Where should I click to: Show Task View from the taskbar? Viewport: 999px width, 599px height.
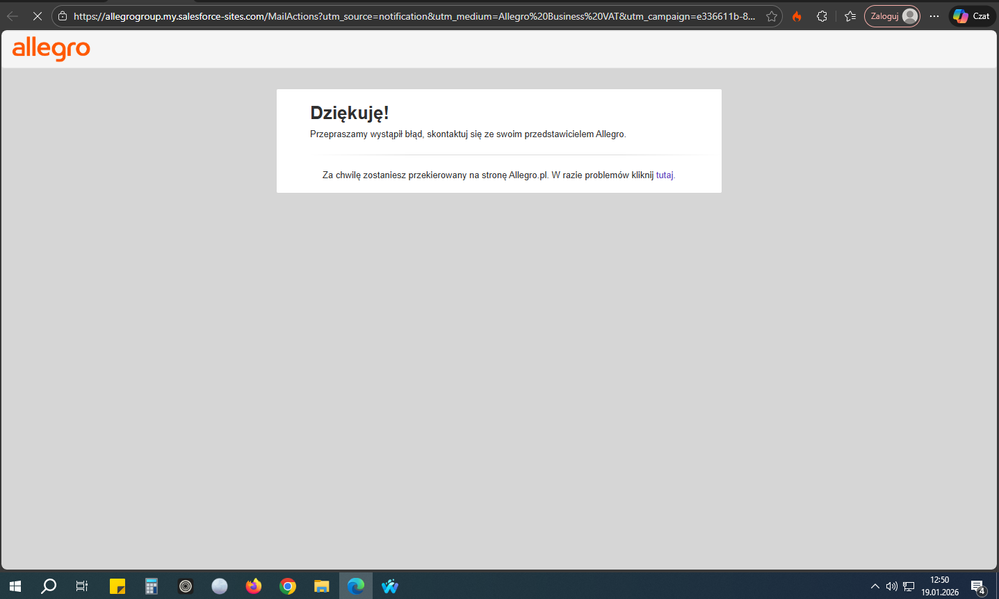[x=81, y=585]
